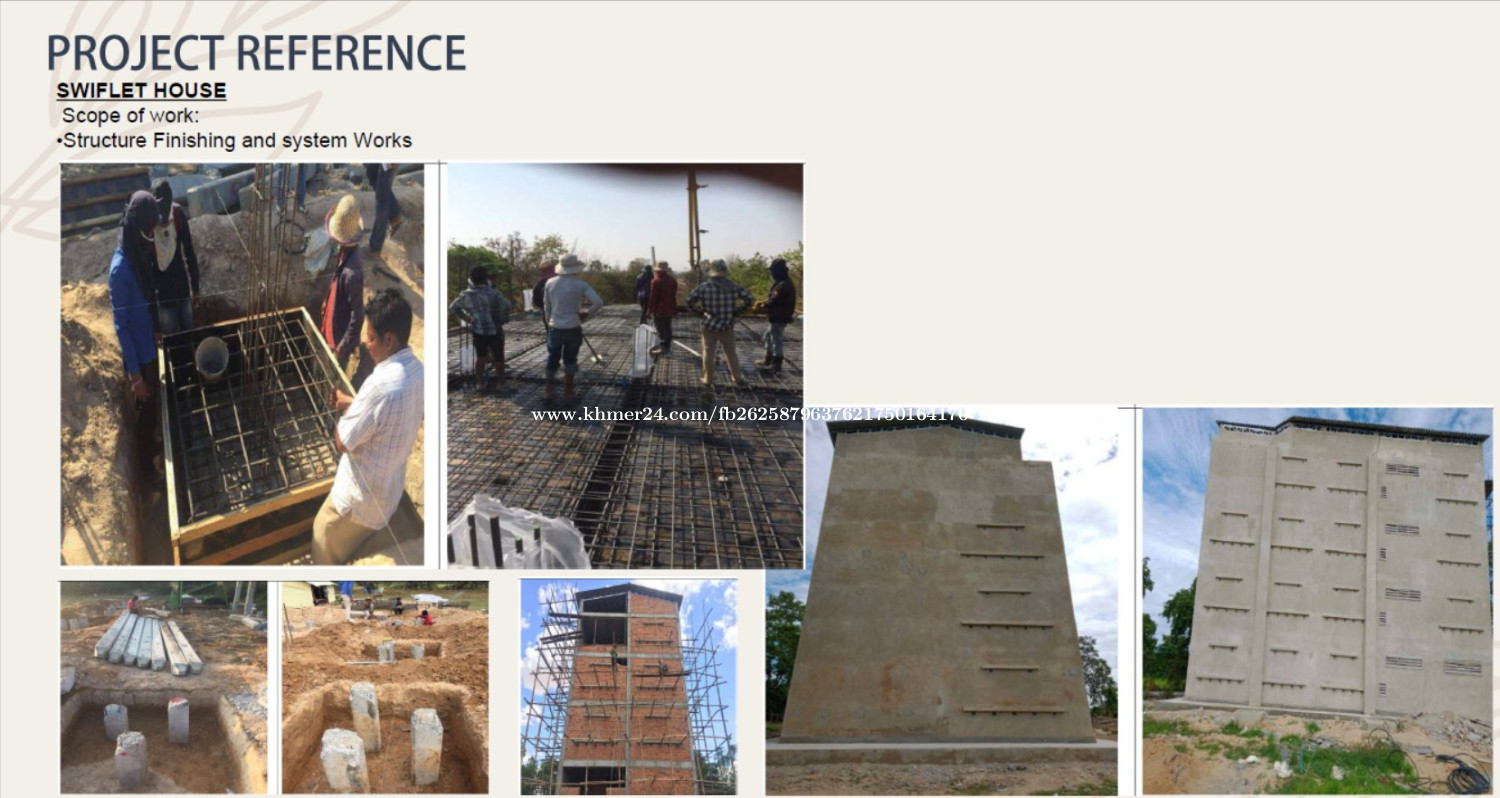Viewport: 1500px width, 798px height.
Task: Click the man in plaid shirt on slab
Action: point(719,320)
